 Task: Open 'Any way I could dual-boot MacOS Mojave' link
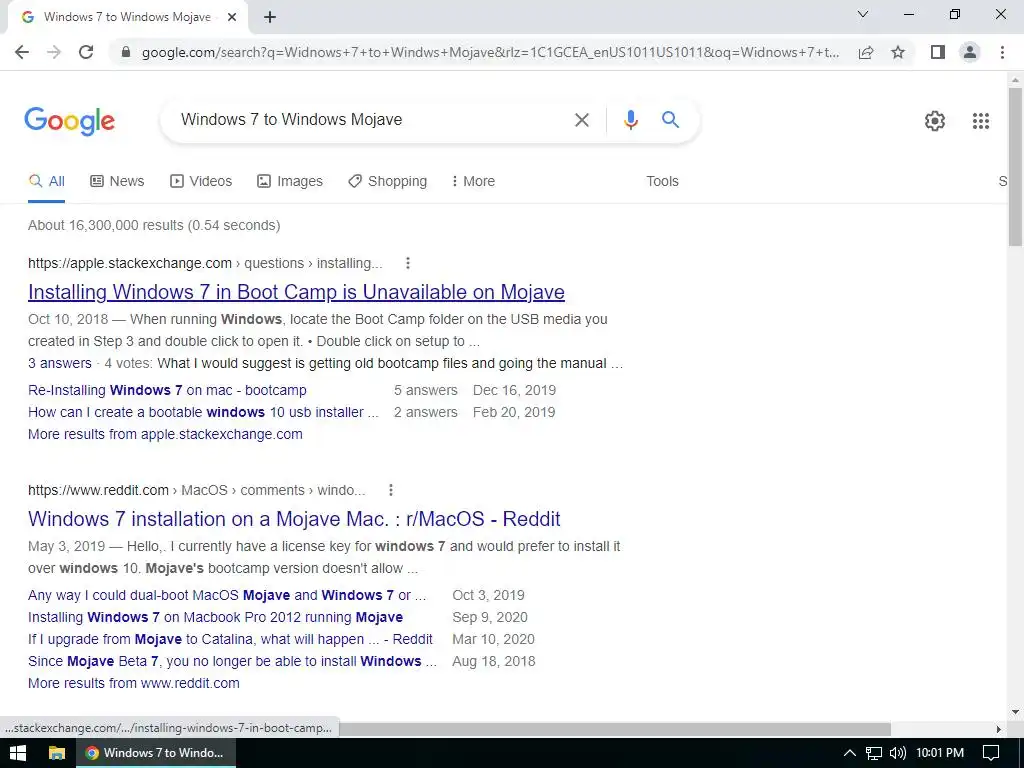(x=227, y=595)
